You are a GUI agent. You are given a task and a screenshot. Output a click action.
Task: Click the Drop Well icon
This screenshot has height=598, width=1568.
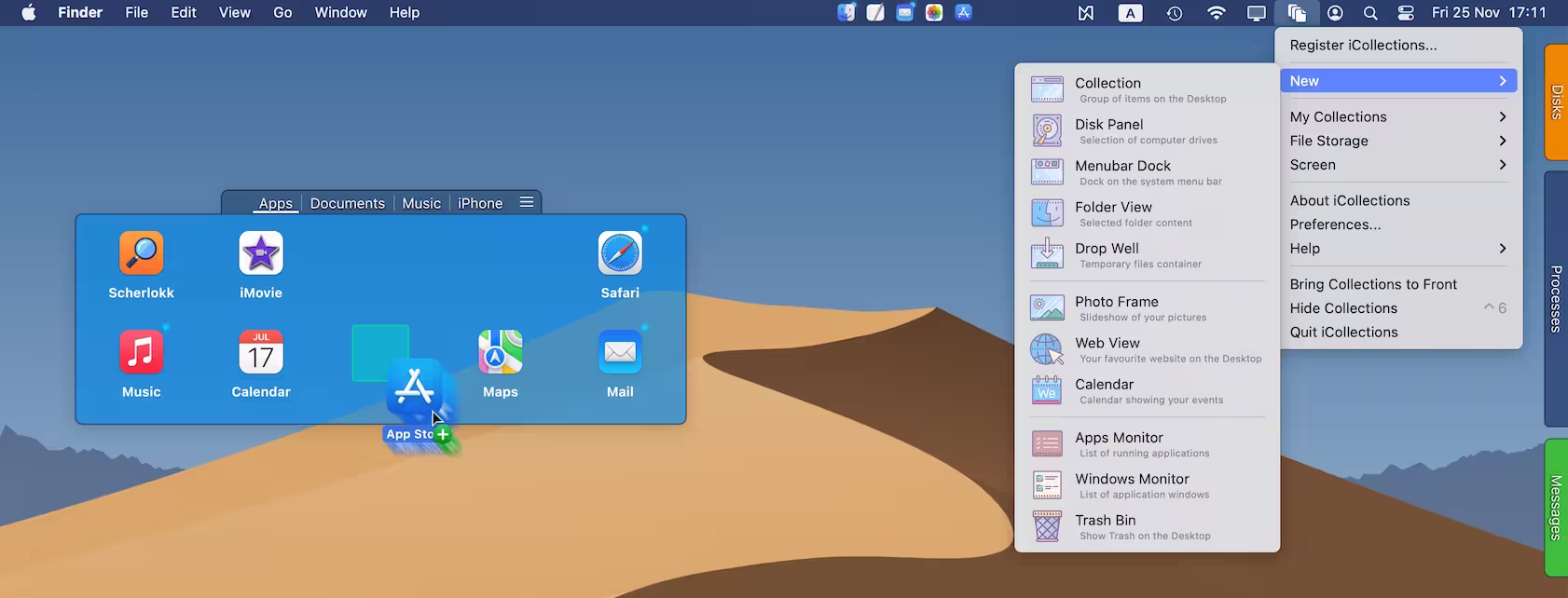click(1047, 254)
